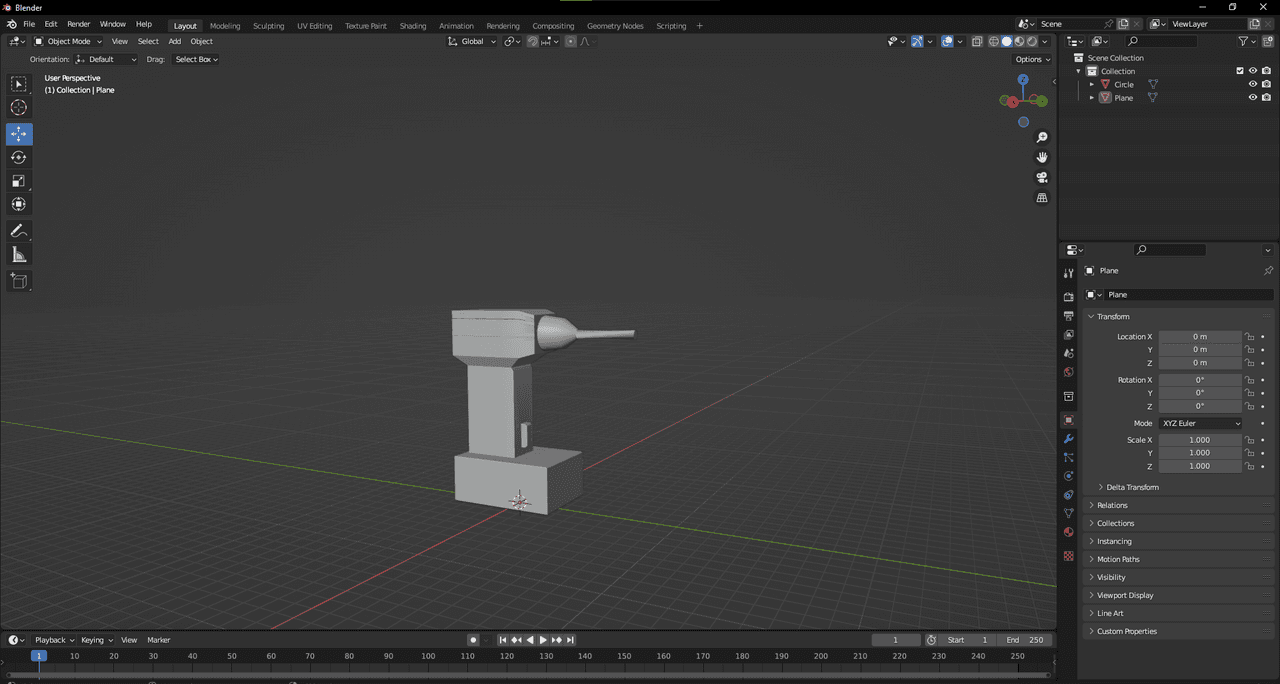Select the Rotate tool in left toolbar
This screenshot has width=1280, height=684.
pos(19,157)
